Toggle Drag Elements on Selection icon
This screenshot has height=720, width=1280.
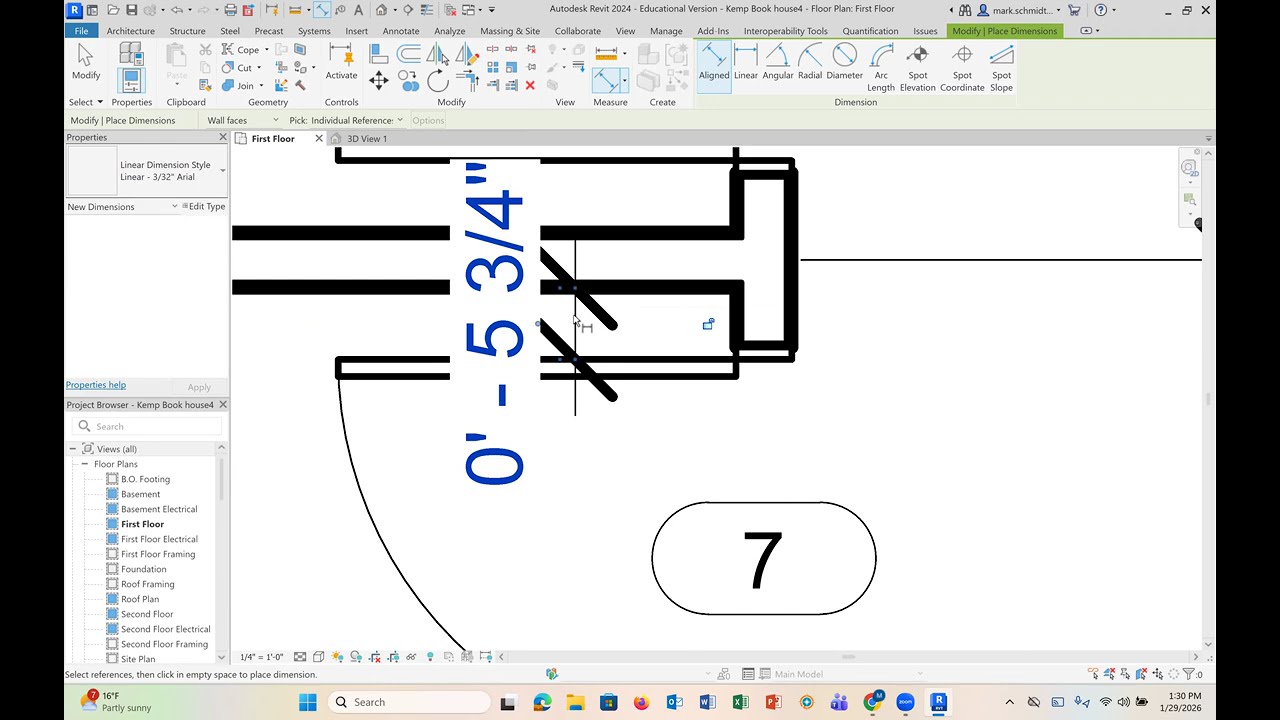pos(1159,674)
